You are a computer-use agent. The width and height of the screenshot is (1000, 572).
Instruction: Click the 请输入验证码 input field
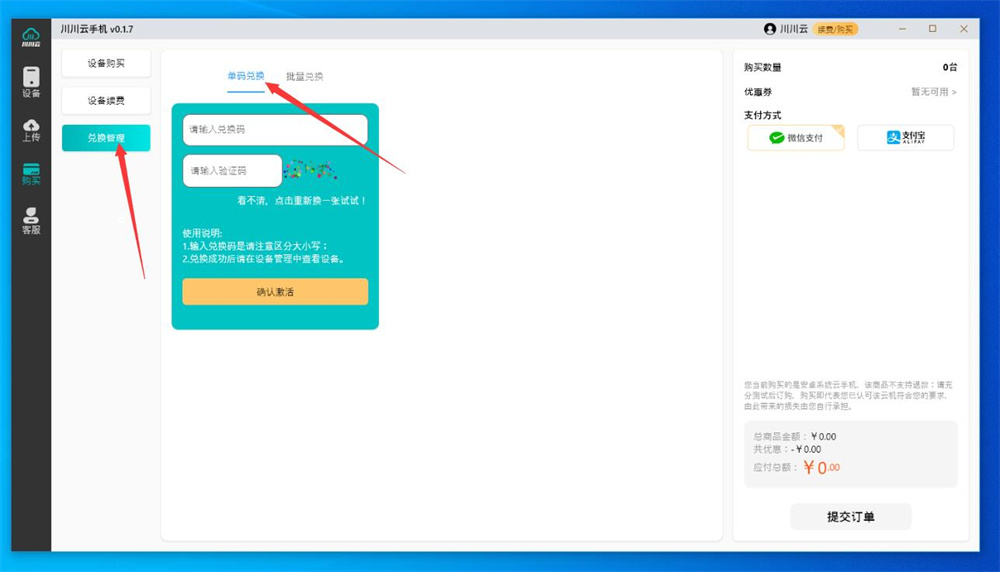[x=232, y=171]
